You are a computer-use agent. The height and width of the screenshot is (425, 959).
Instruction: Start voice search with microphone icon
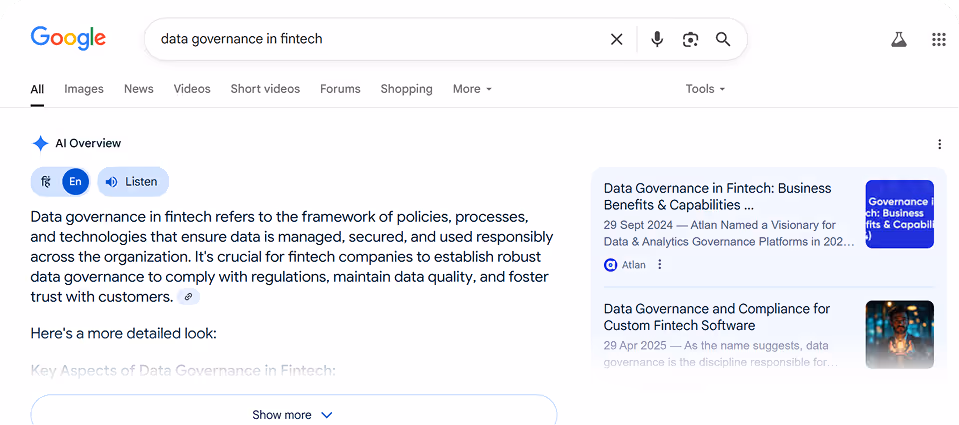click(x=657, y=39)
